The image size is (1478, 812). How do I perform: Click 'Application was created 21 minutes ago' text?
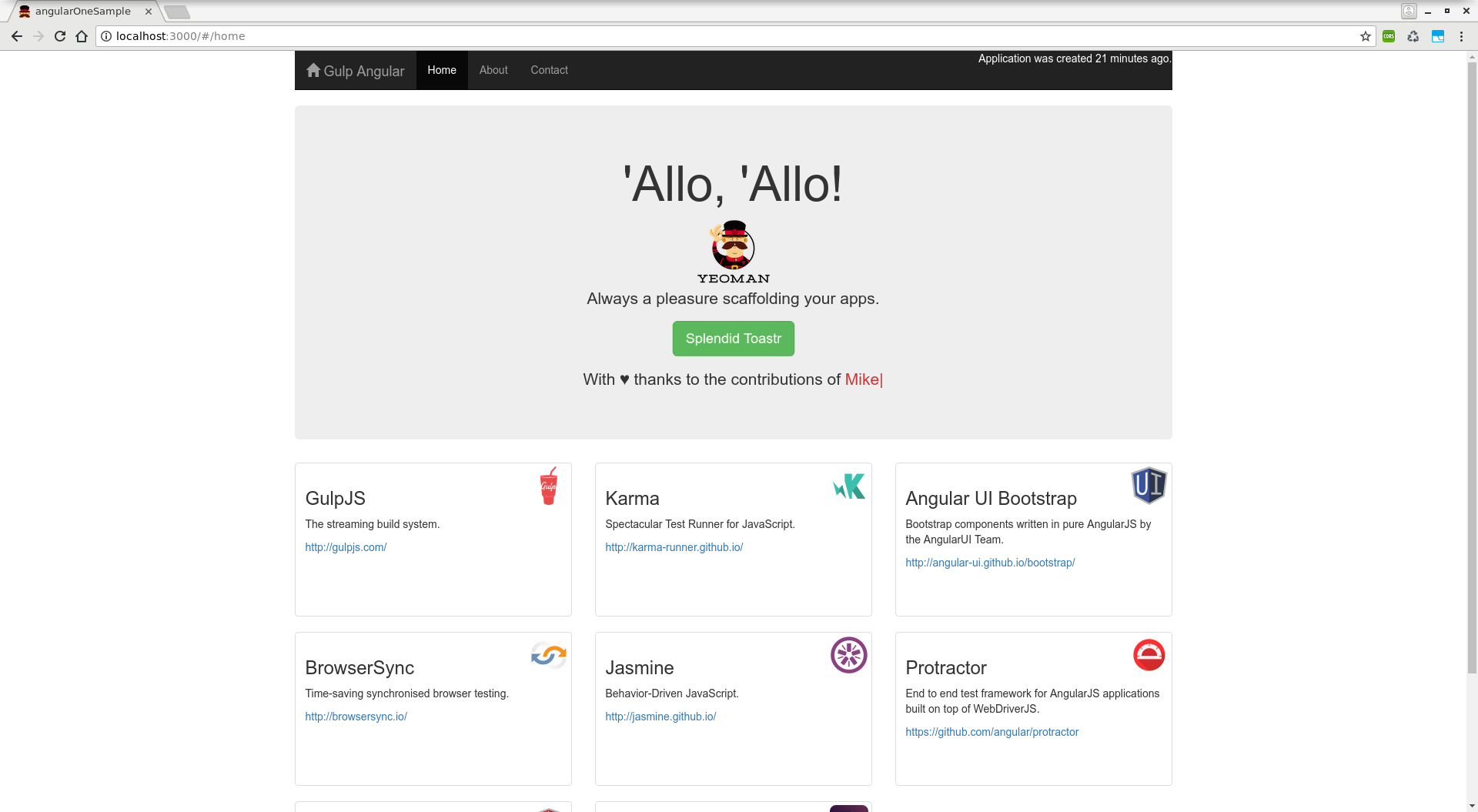click(1075, 58)
